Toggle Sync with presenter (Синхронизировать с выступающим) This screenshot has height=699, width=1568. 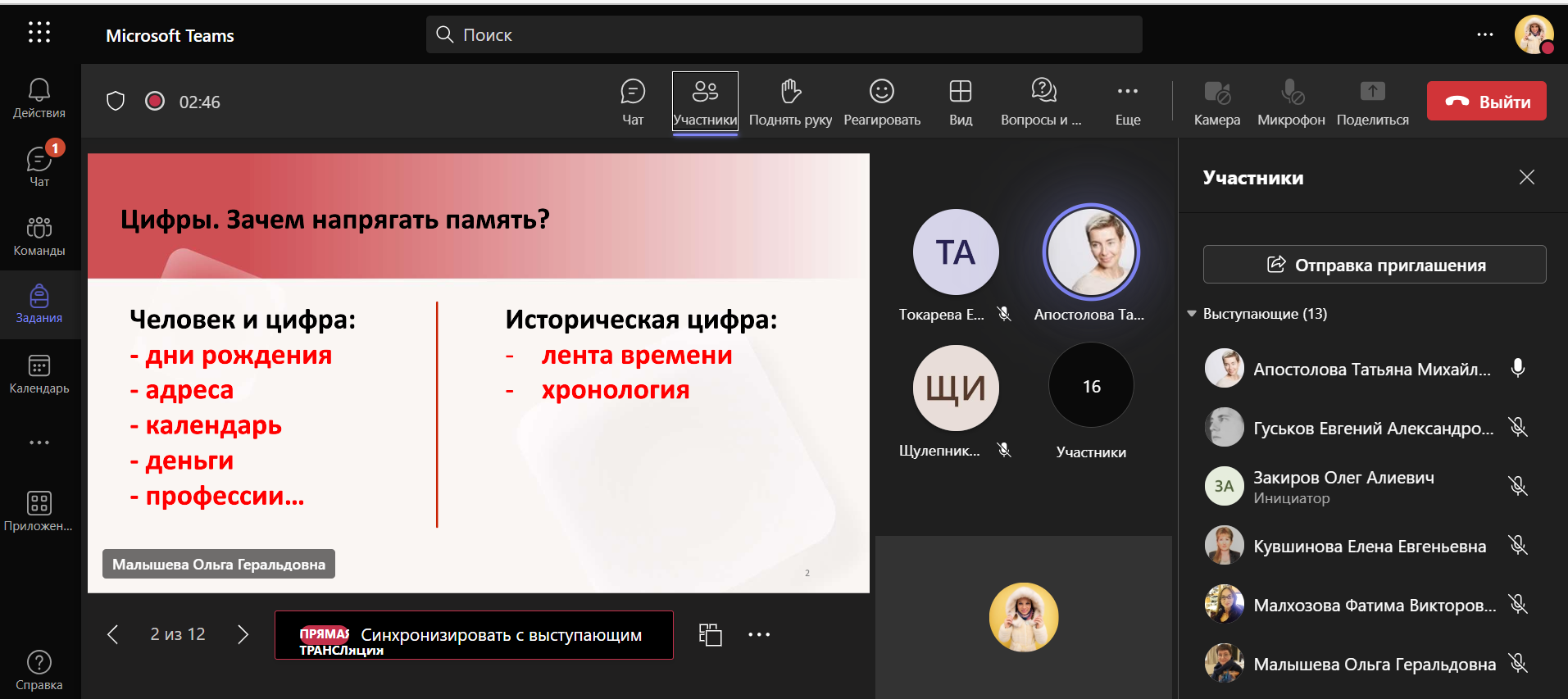tap(474, 635)
